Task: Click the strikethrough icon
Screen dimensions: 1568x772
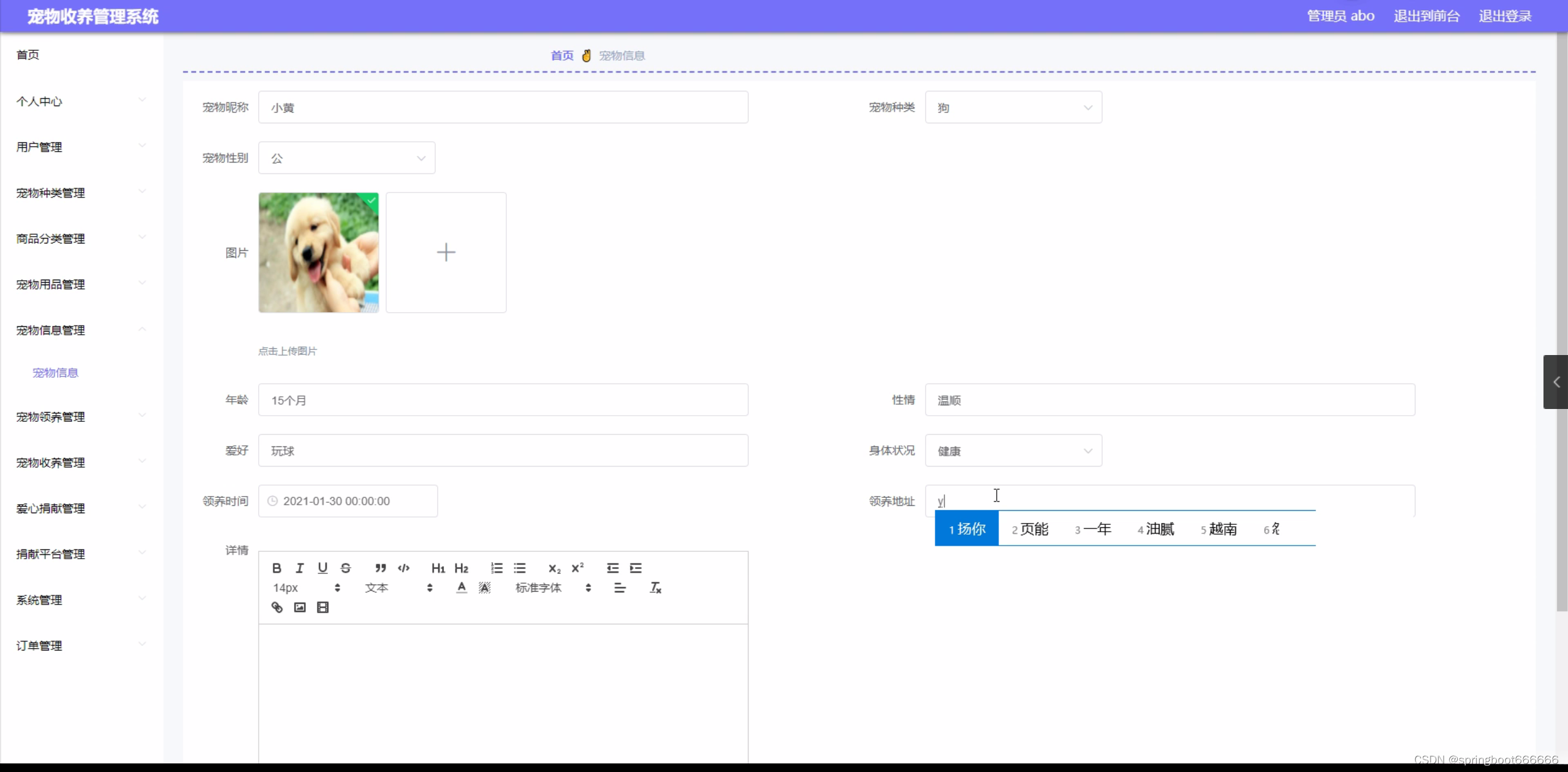Action: [x=346, y=568]
